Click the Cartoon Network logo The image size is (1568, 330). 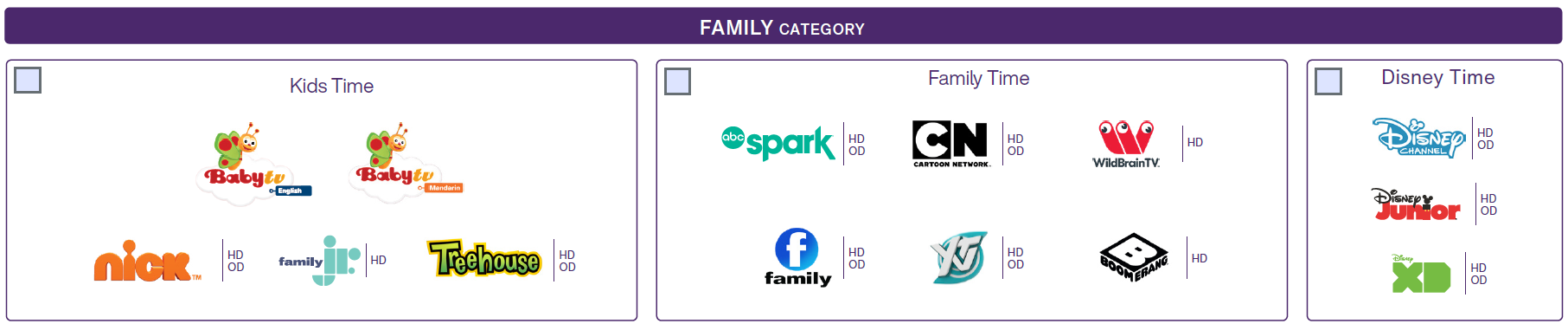[x=950, y=144]
